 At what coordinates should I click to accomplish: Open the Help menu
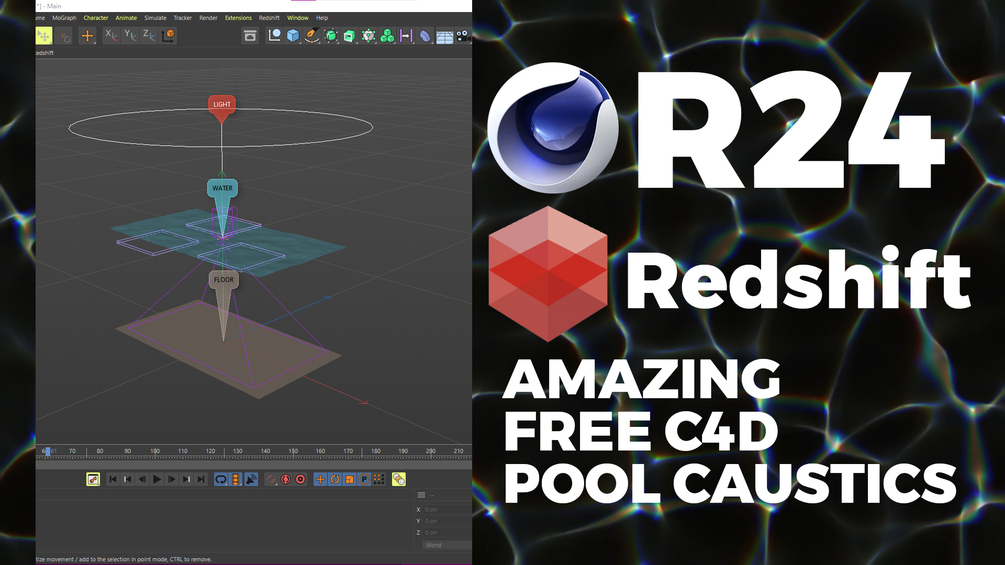(x=322, y=18)
